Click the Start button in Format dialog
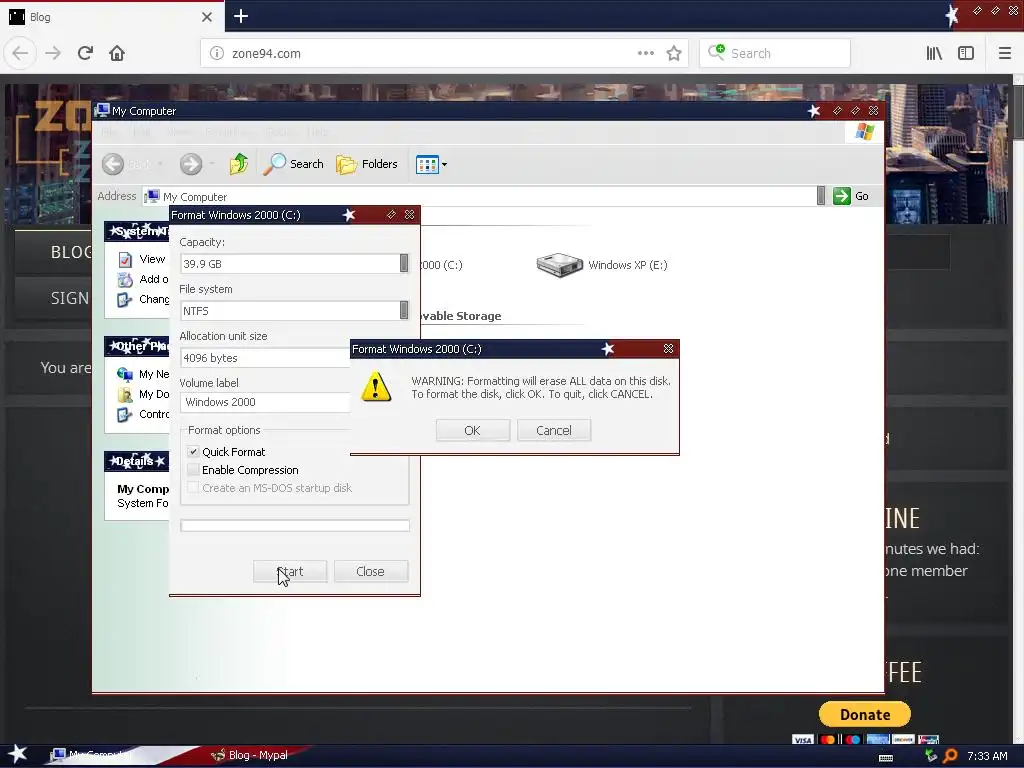Viewport: 1024px width, 768px height. click(x=290, y=571)
